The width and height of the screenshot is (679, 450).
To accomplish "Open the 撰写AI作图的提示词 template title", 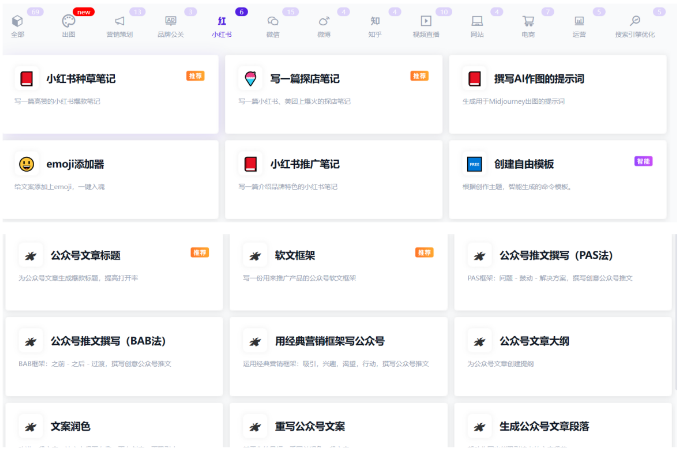I will tap(539, 79).
